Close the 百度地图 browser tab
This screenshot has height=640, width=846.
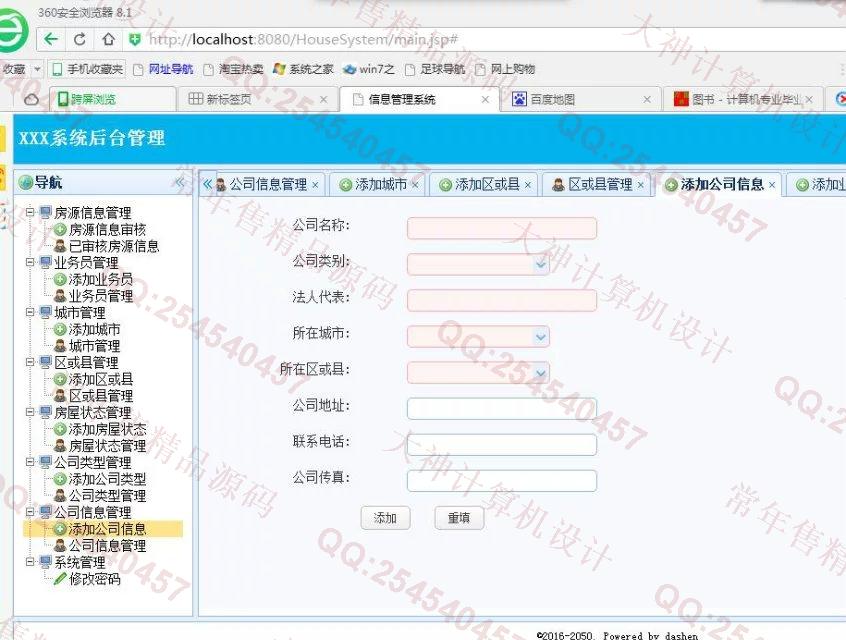[647, 99]
